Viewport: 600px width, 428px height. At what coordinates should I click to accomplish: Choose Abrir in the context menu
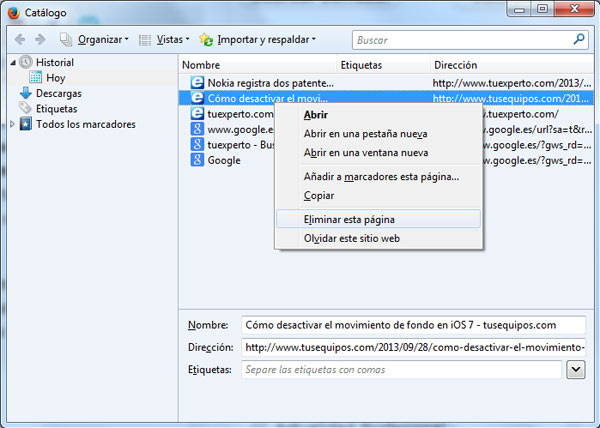click(378, 115)
